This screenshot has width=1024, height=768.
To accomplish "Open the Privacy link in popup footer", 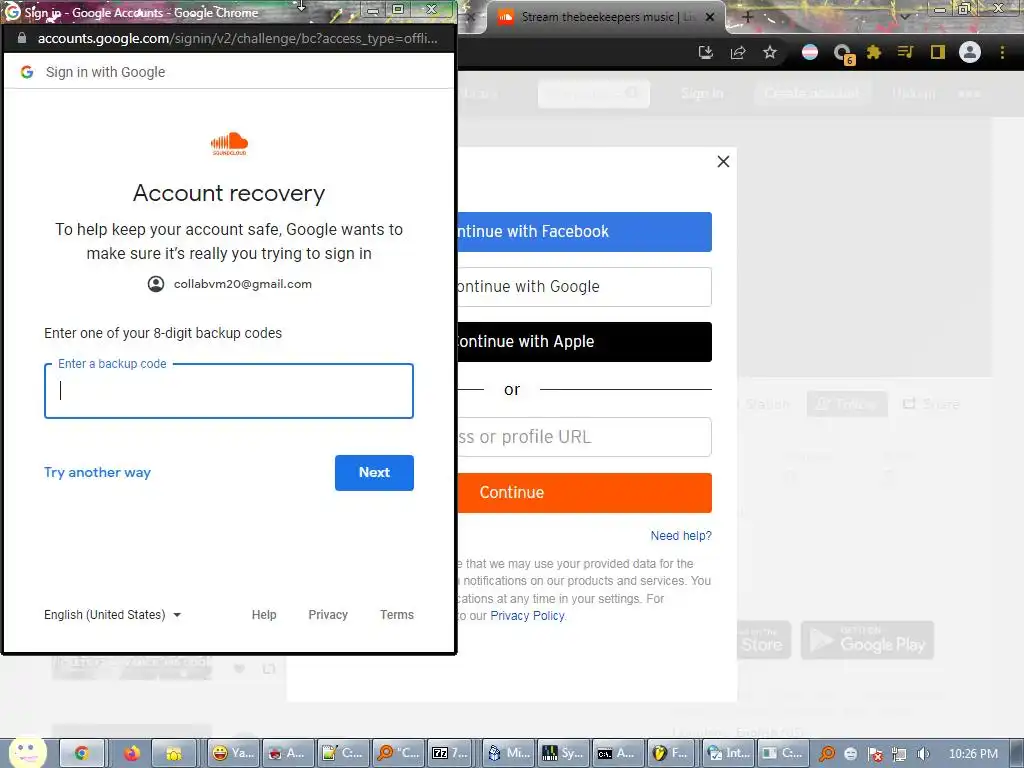I will (328, 615).
